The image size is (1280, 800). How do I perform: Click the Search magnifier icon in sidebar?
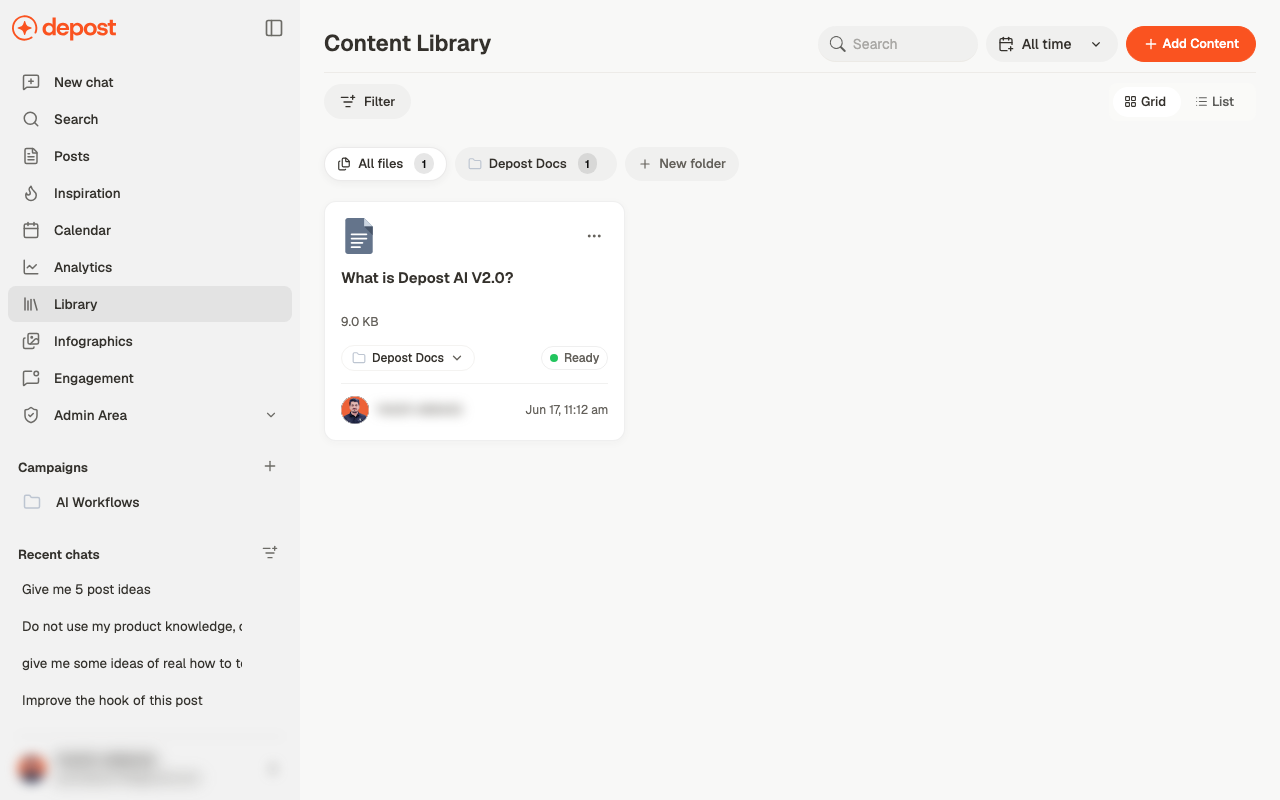(x=31, y=119)
